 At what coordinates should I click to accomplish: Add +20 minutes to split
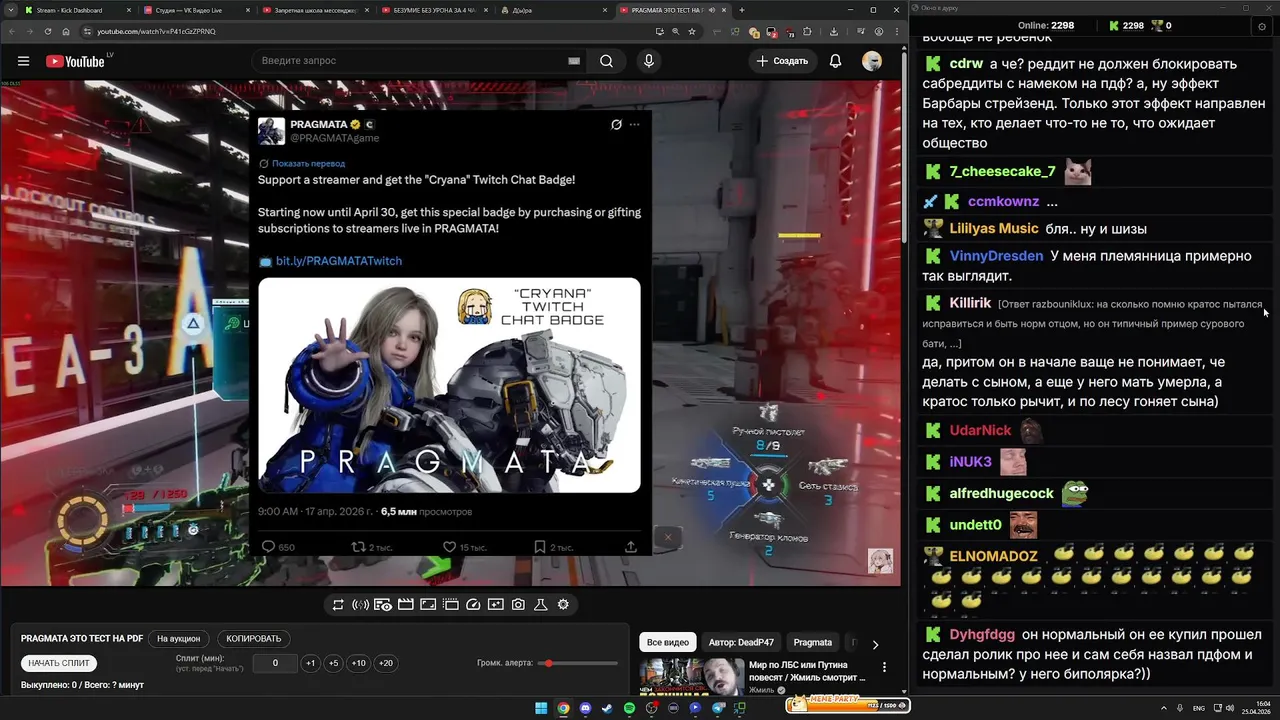tap(386, 663)
